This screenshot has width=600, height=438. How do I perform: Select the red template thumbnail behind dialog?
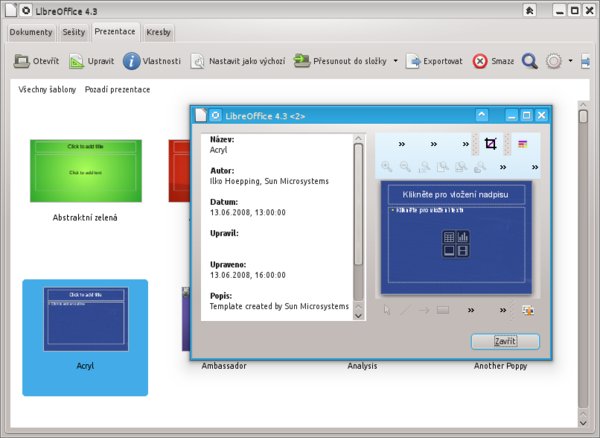179,171
